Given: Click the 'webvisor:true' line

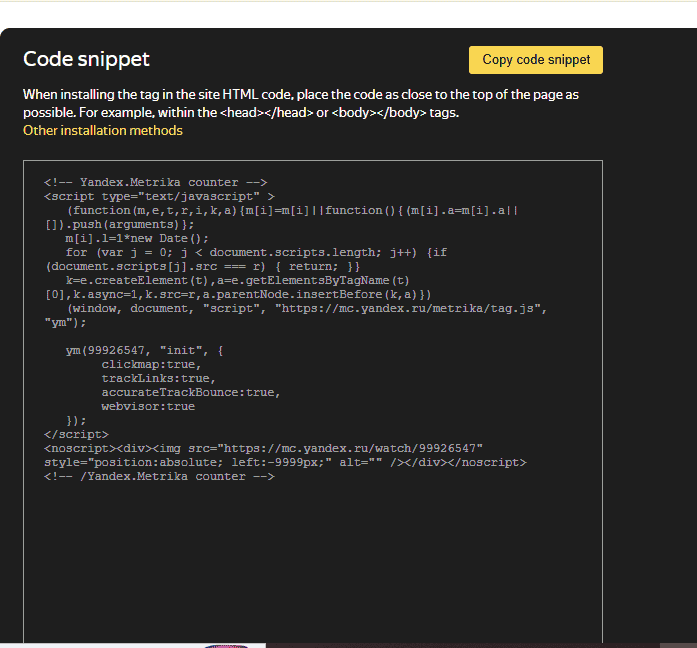Looking at the screenshot, I should 148,407.
